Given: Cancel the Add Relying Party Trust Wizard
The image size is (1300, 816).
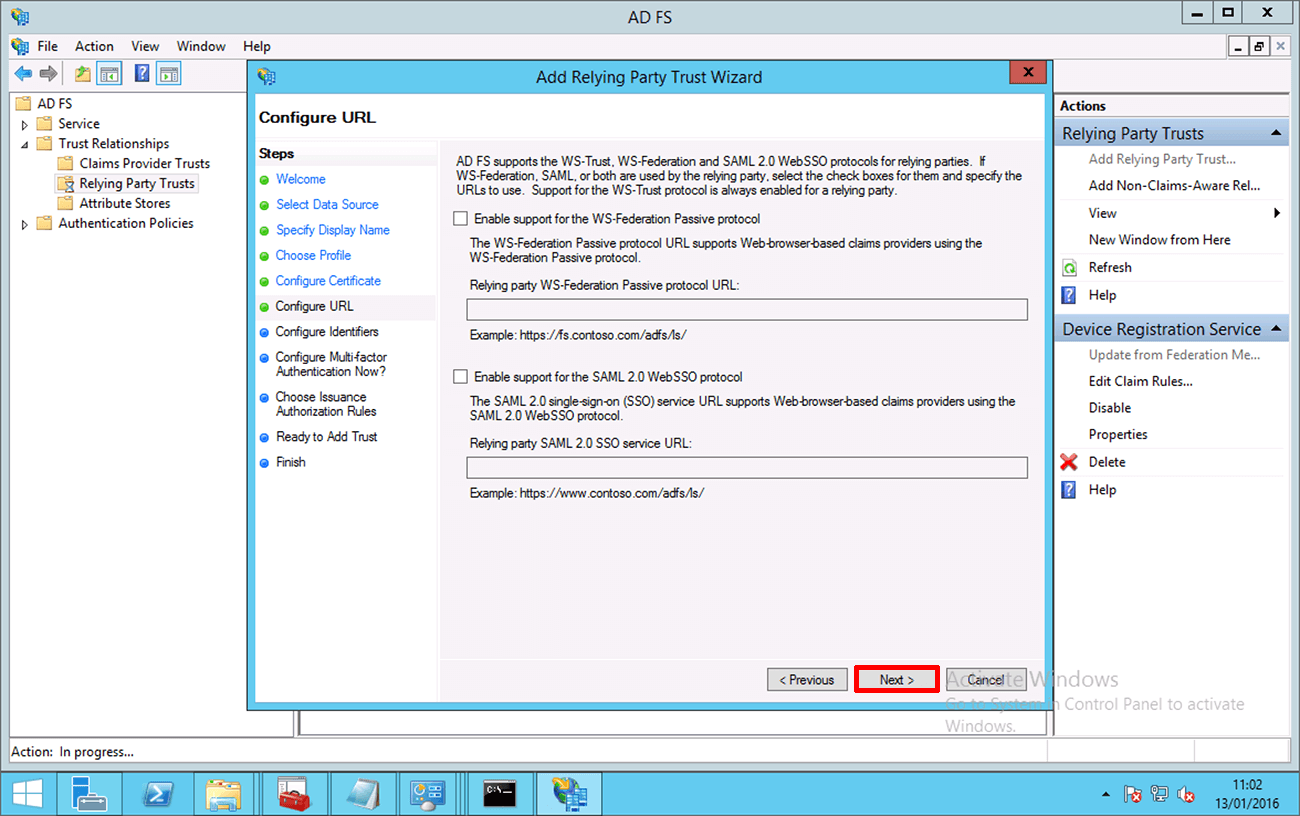Looking at the screenshot, I should pos(986,680).
